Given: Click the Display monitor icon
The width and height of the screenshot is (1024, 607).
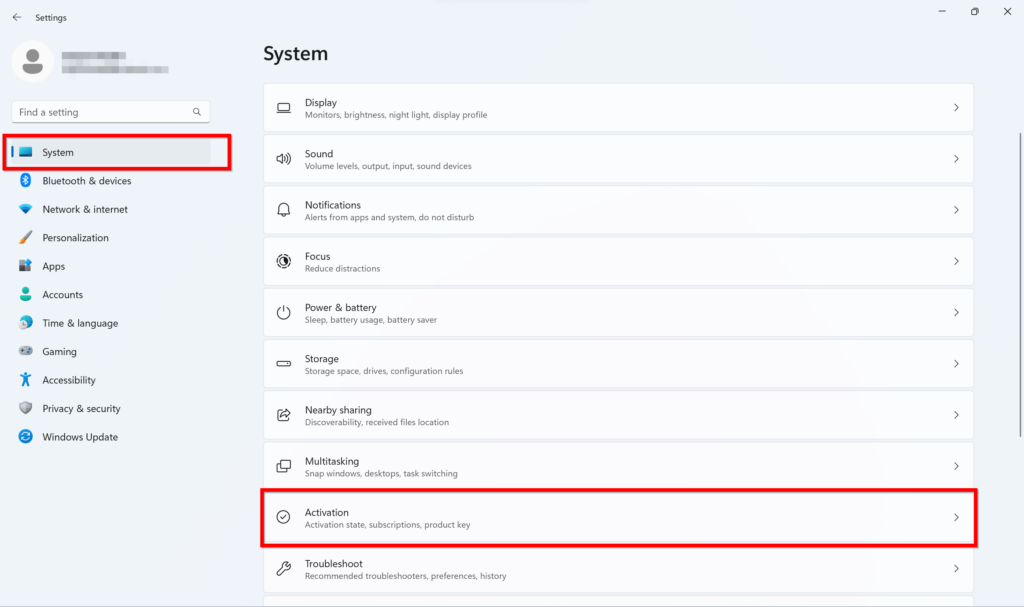Looking at the screenshot, I should coord(284,108).
